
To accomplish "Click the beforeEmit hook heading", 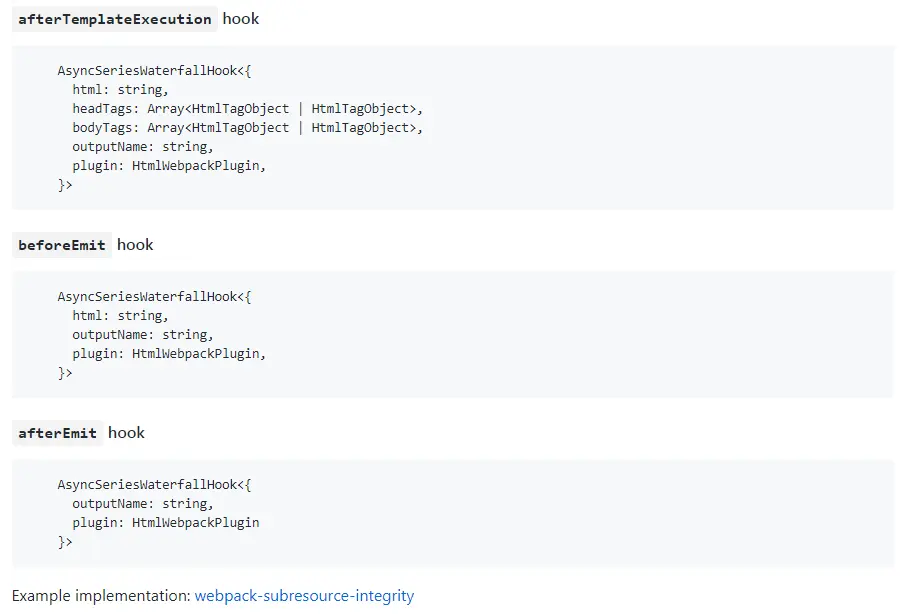I will [62, 245].
